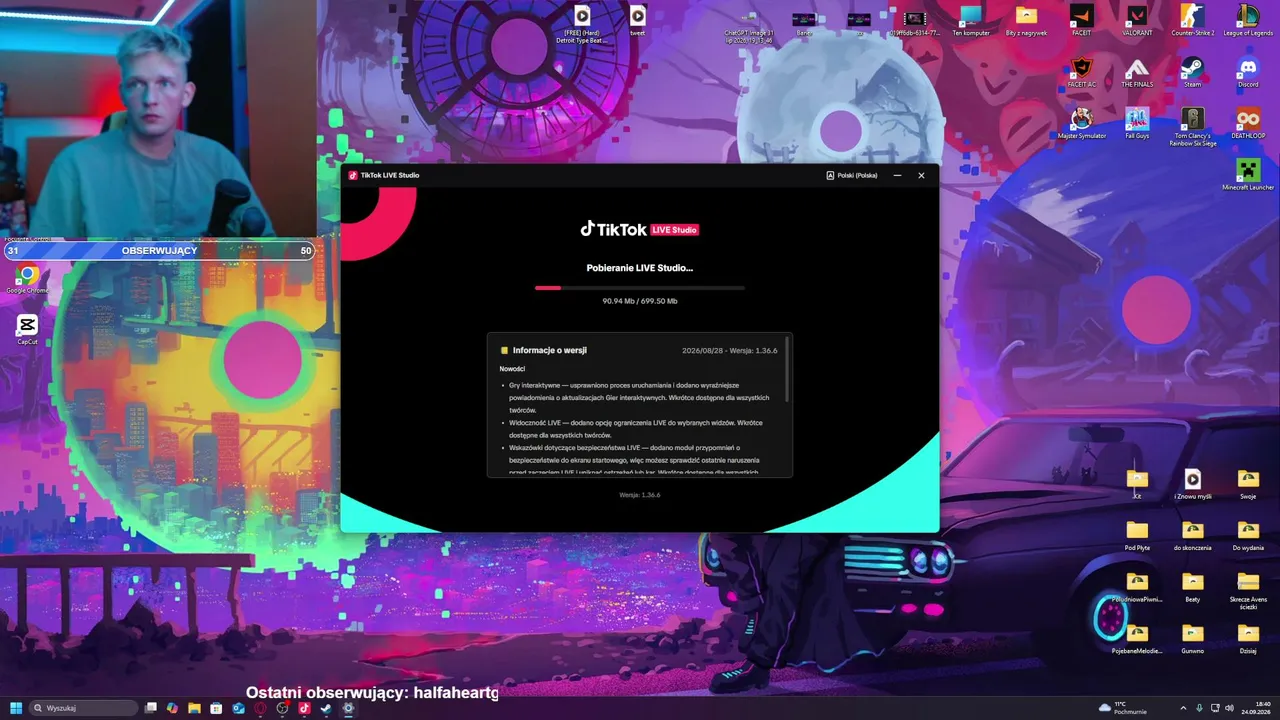Minimize the TikTok LIVE Studio window

pos(897,175)
